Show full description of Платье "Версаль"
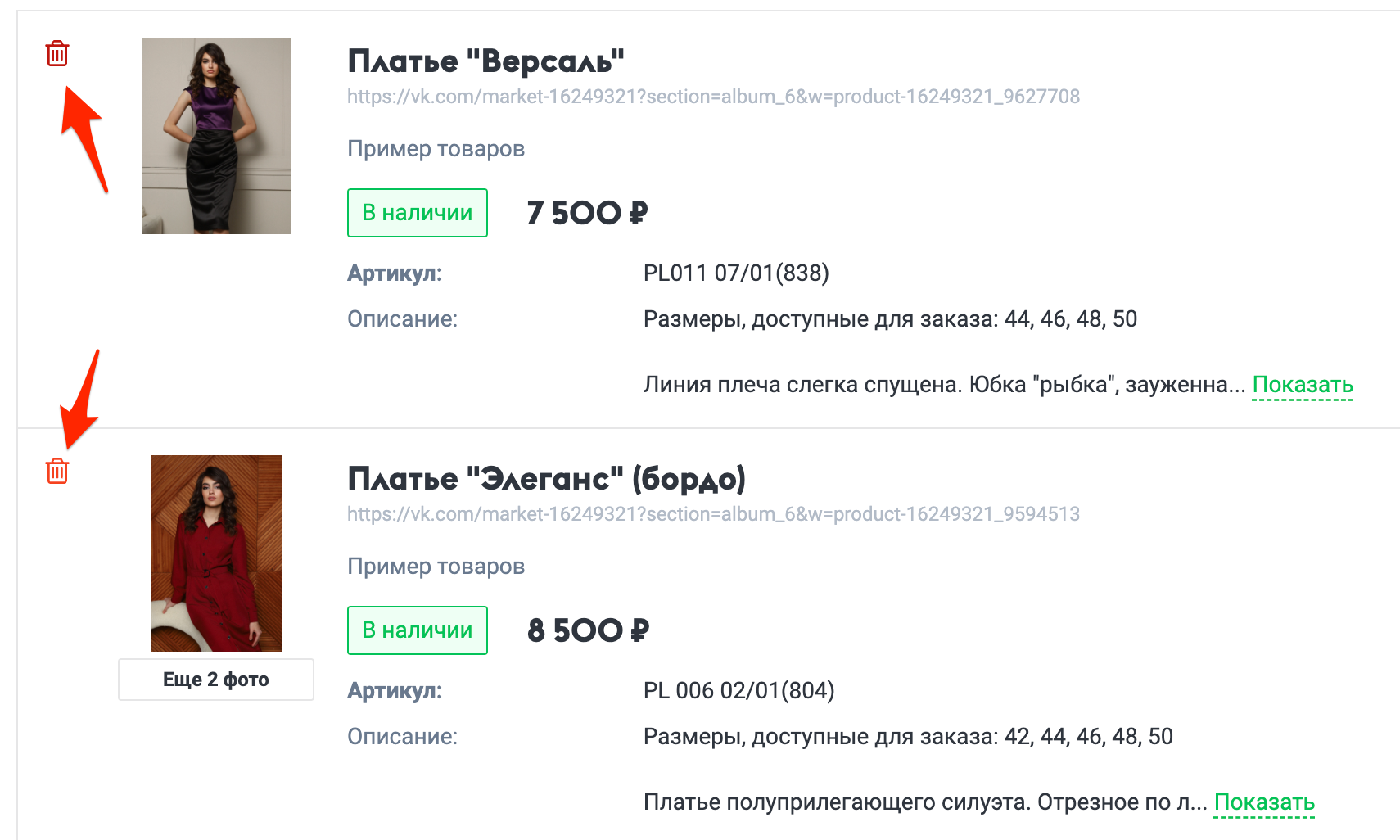The image size is (1400, 840). pyautogui.click(x=1302, y=383)
